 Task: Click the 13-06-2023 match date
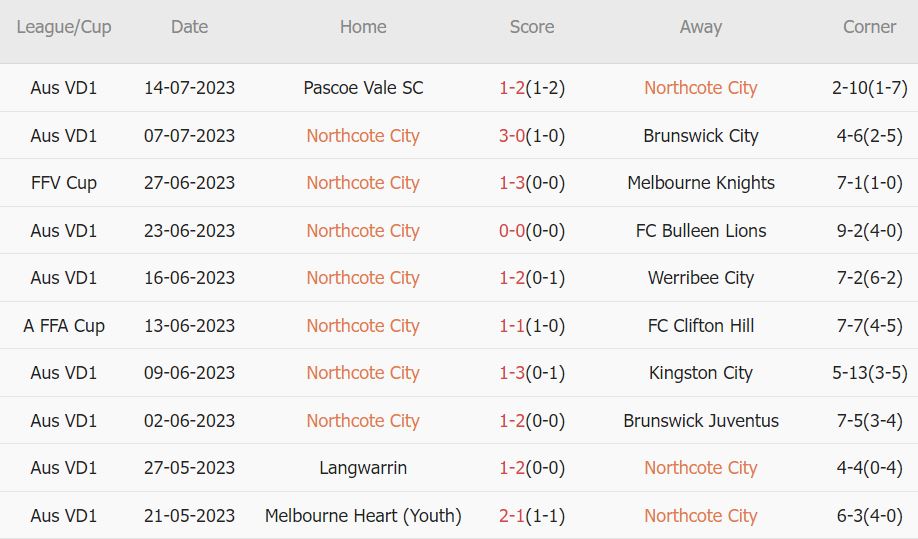coord(189,326)
